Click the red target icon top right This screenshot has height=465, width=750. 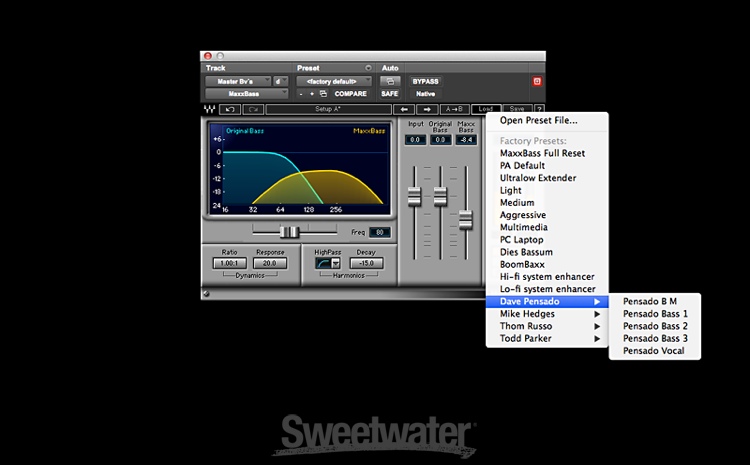click(536, 81)
